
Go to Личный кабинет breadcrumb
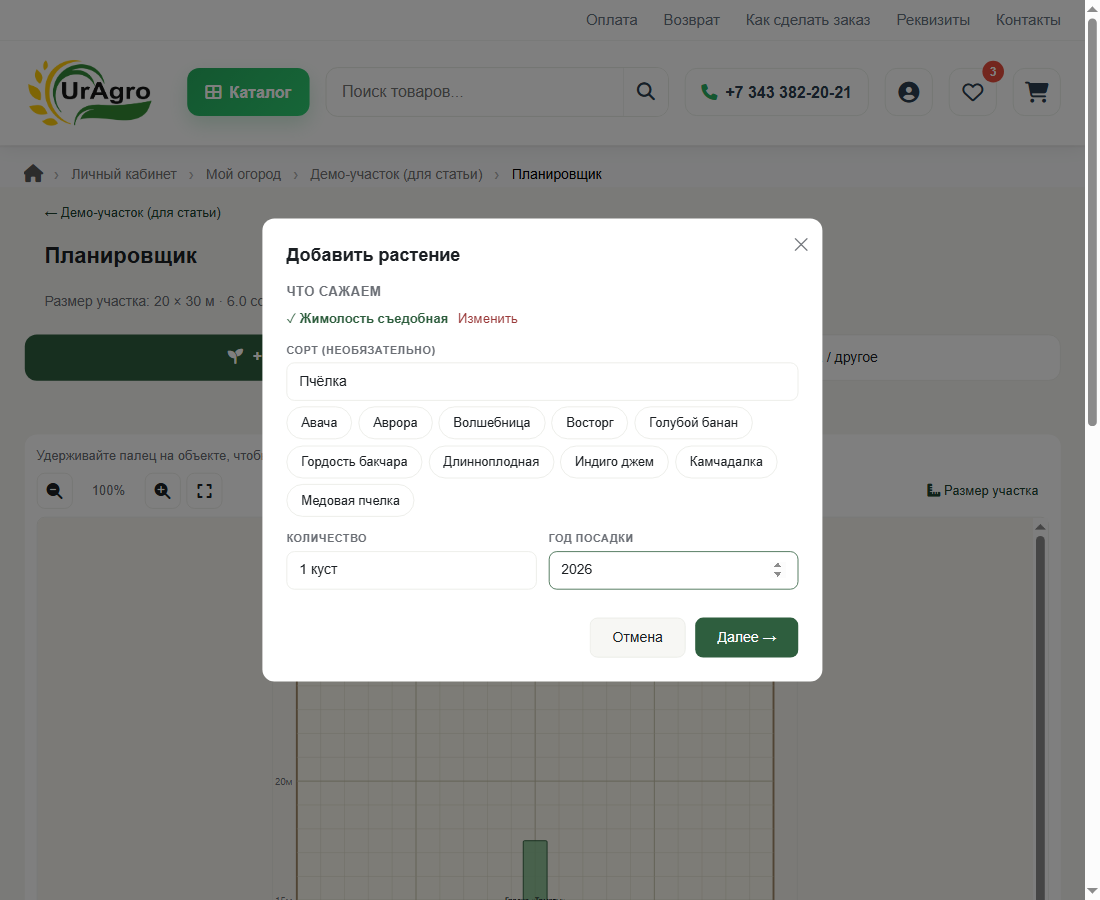[x=123, y=174]
